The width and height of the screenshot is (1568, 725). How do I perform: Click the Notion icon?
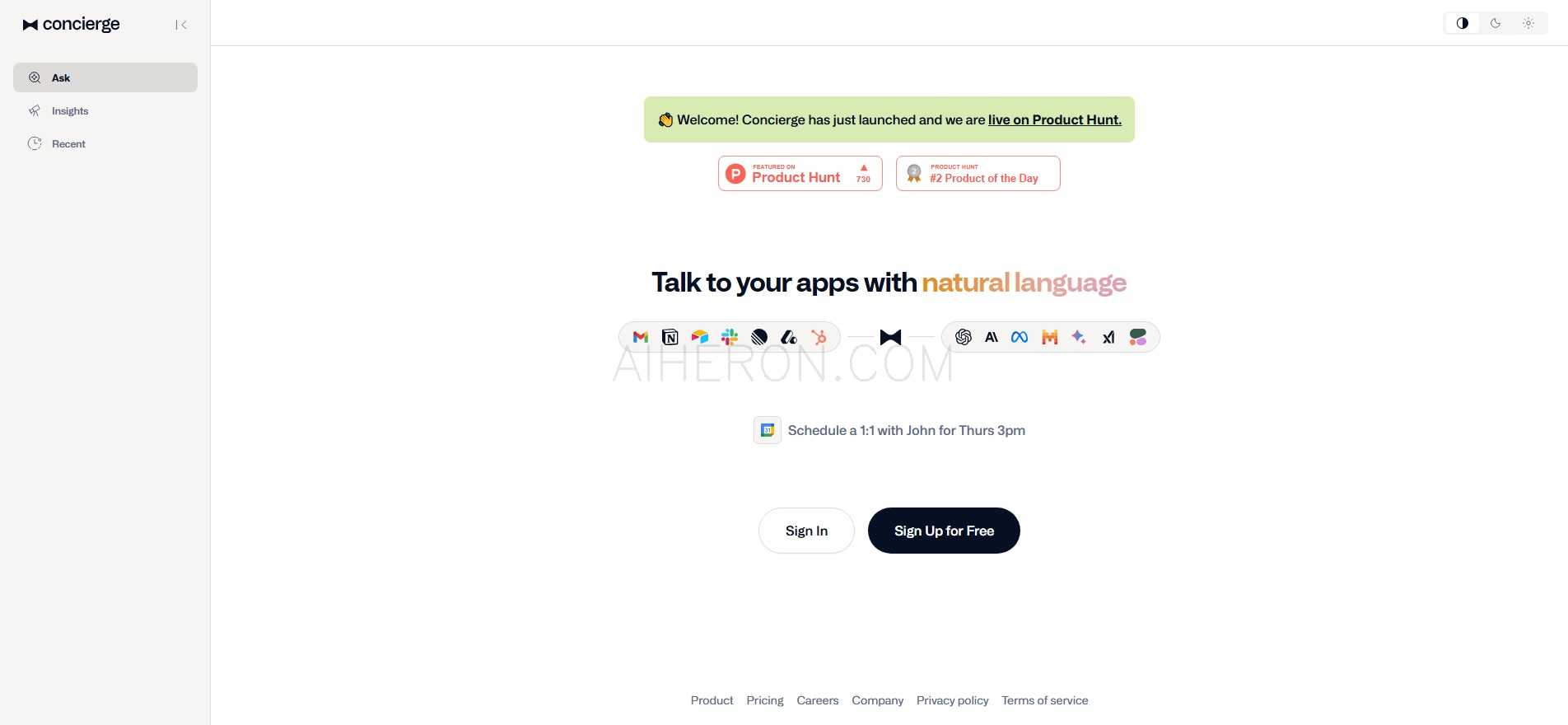(x=670, y=337)
